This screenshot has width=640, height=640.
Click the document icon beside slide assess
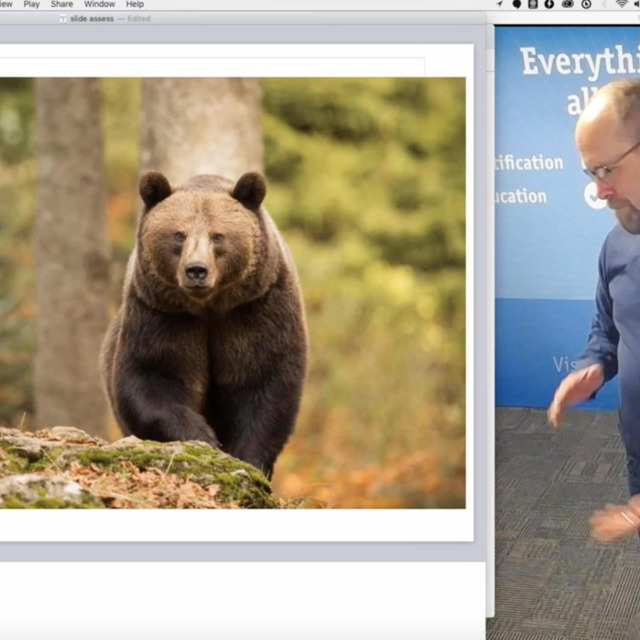coord(63,18)
